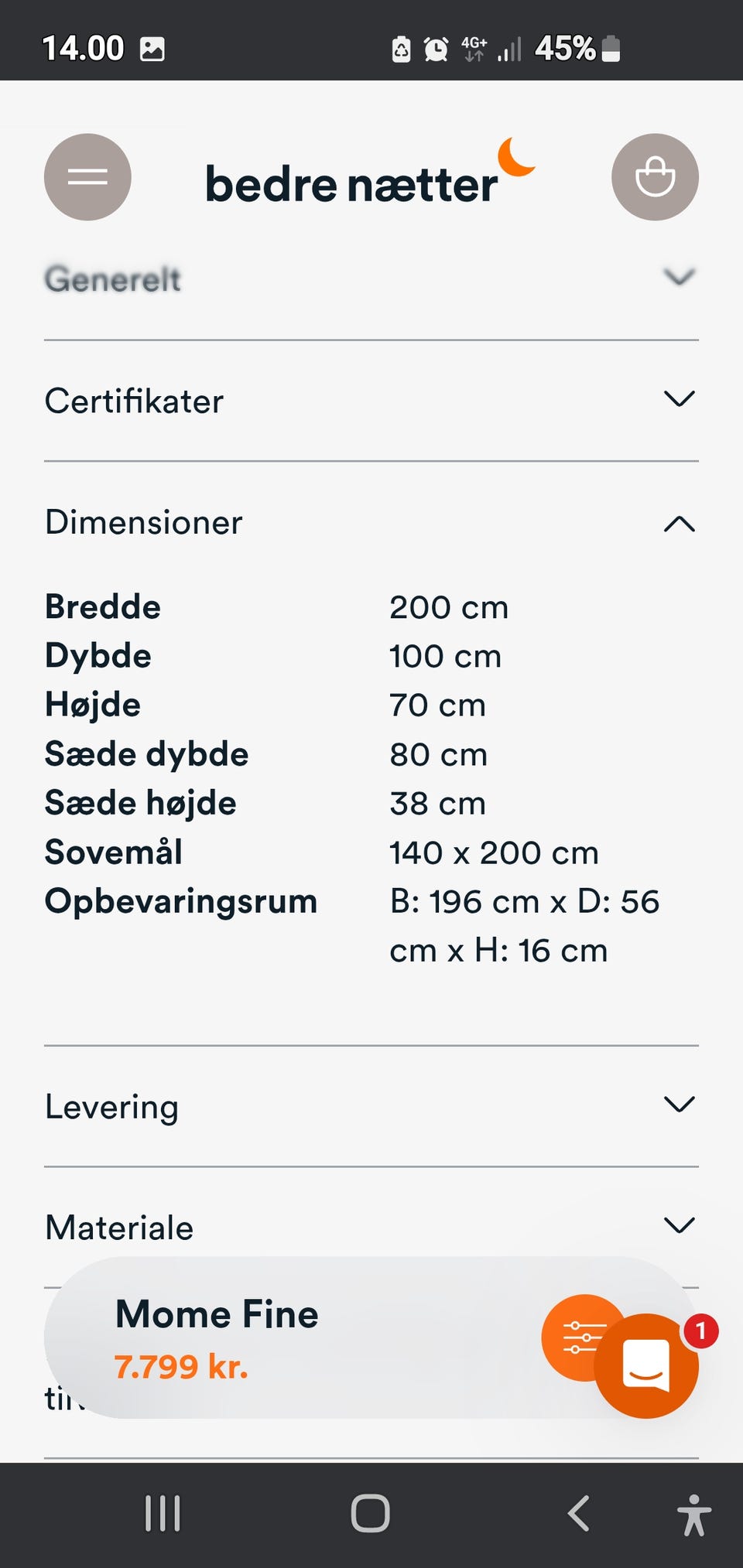This screenshot has height=1568, width=743.
Task: Expand the Certifikater section chevron
Action: point(679,399)
